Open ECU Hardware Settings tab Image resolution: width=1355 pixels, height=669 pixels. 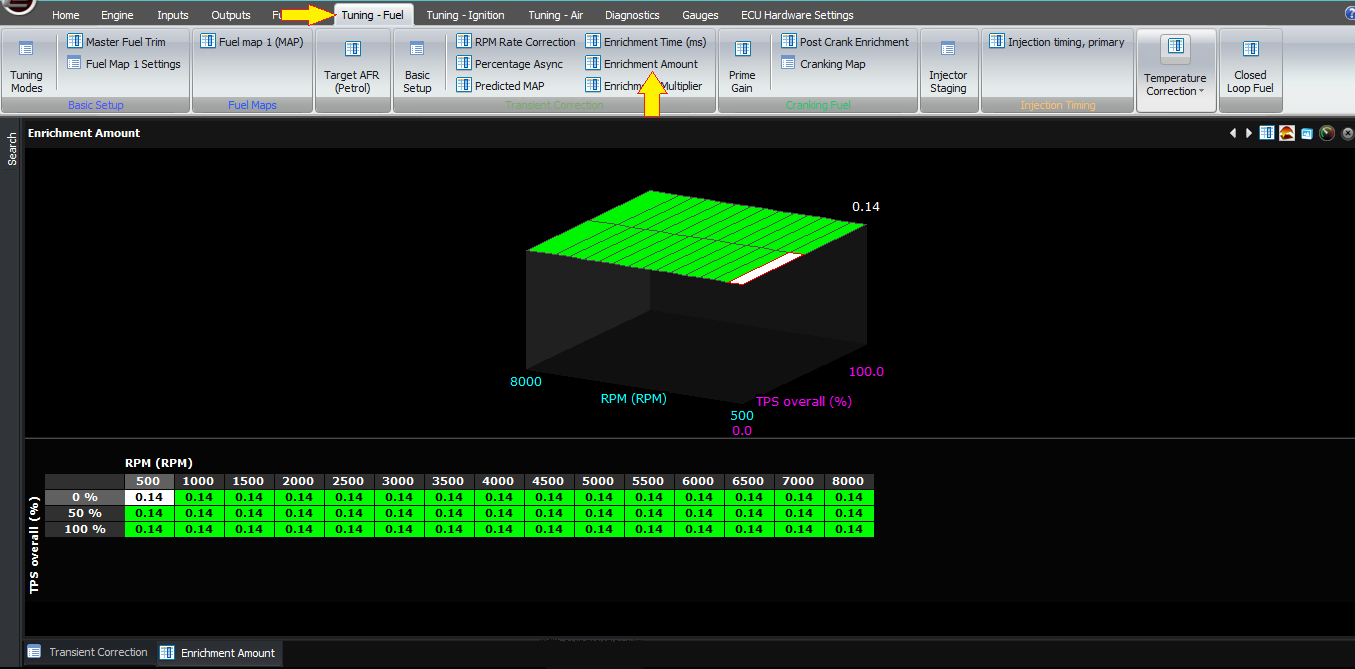pyautogui.click(x=797, y=15)
